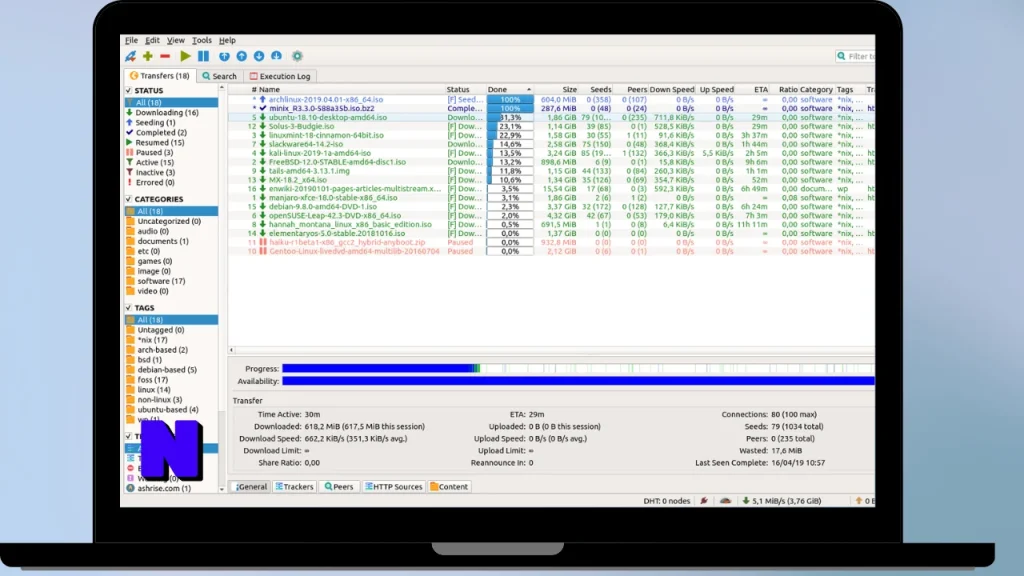Click the Status column header
The height and width of the screenshot is (576, 1024).
(458, 89)
